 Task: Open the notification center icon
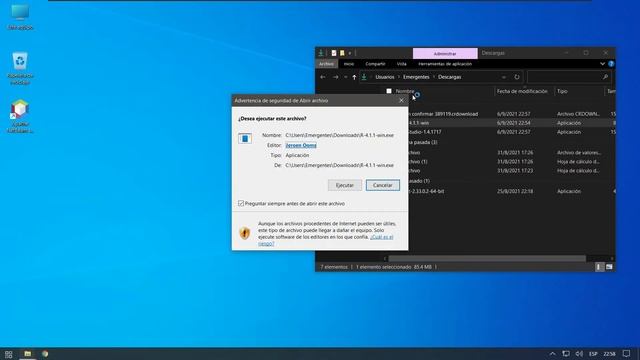627,353
